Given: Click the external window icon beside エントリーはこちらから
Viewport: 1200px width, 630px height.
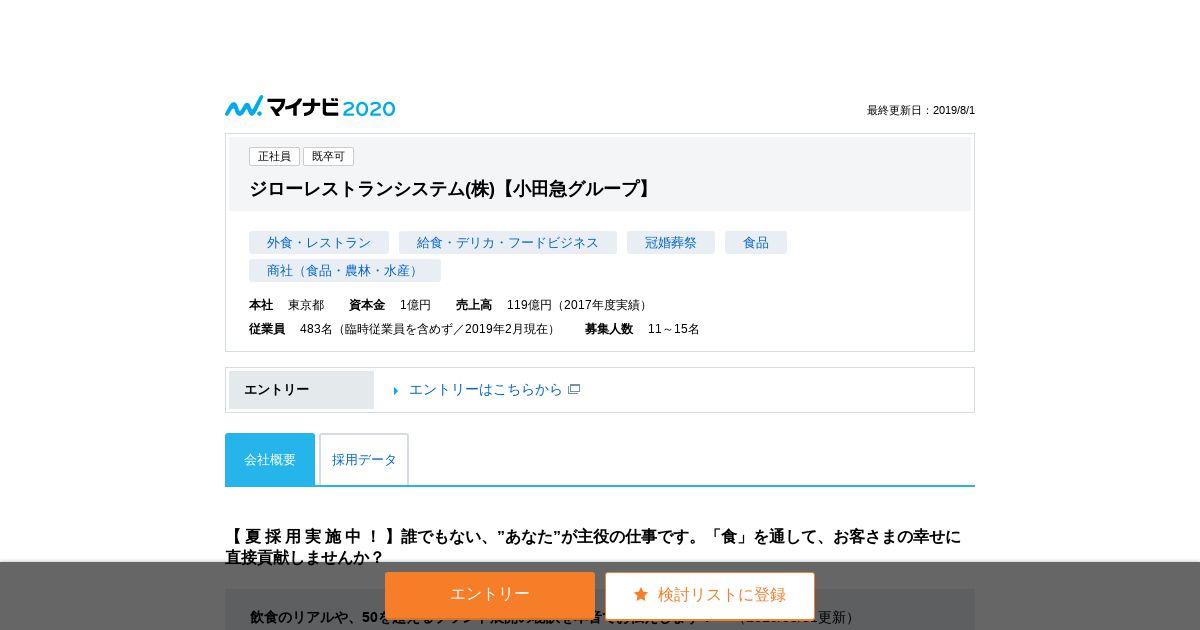Looking at the screenshot, I should tap(574, 389).
